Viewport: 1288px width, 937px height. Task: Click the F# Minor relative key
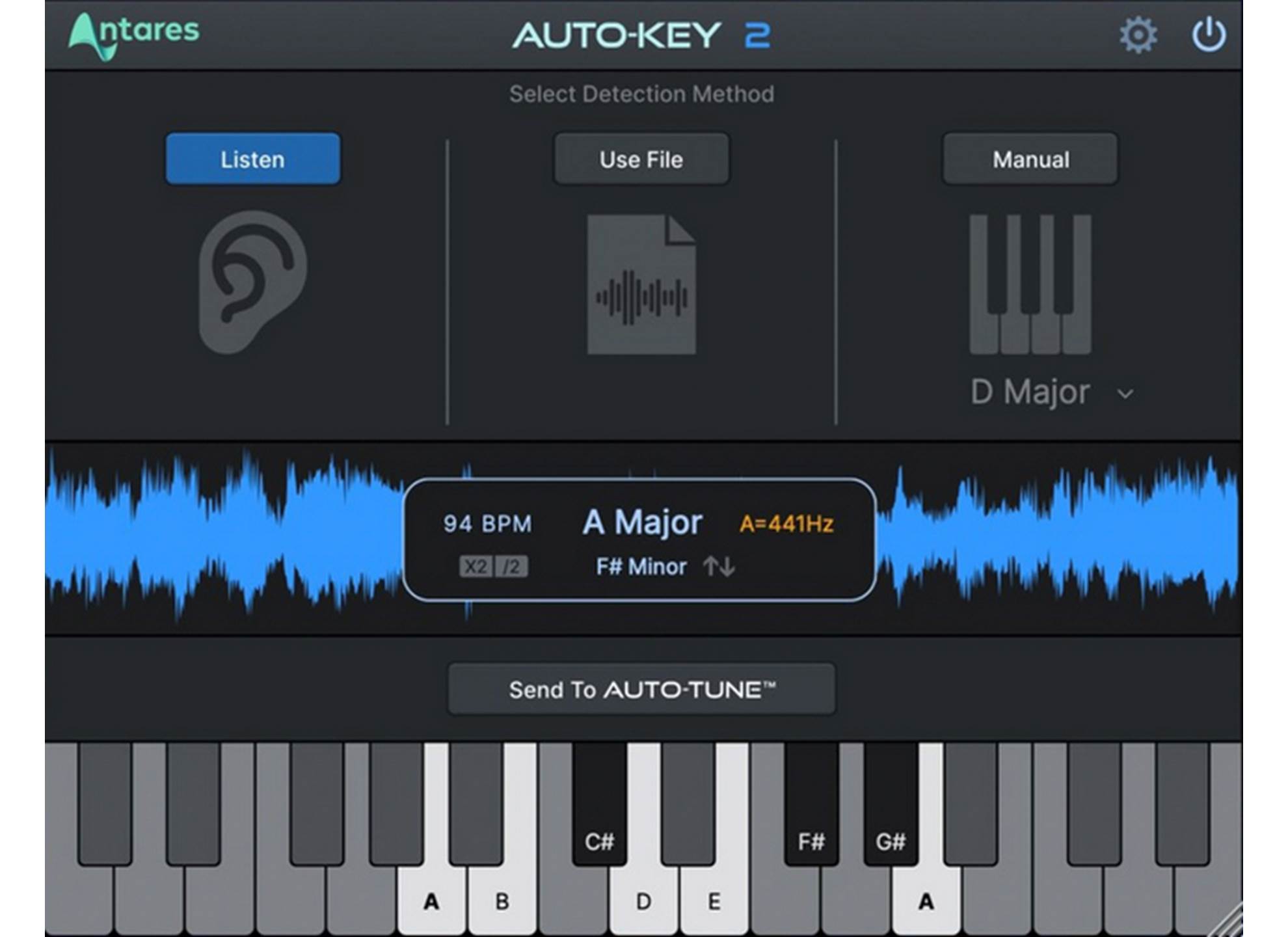tap(641, 567)
